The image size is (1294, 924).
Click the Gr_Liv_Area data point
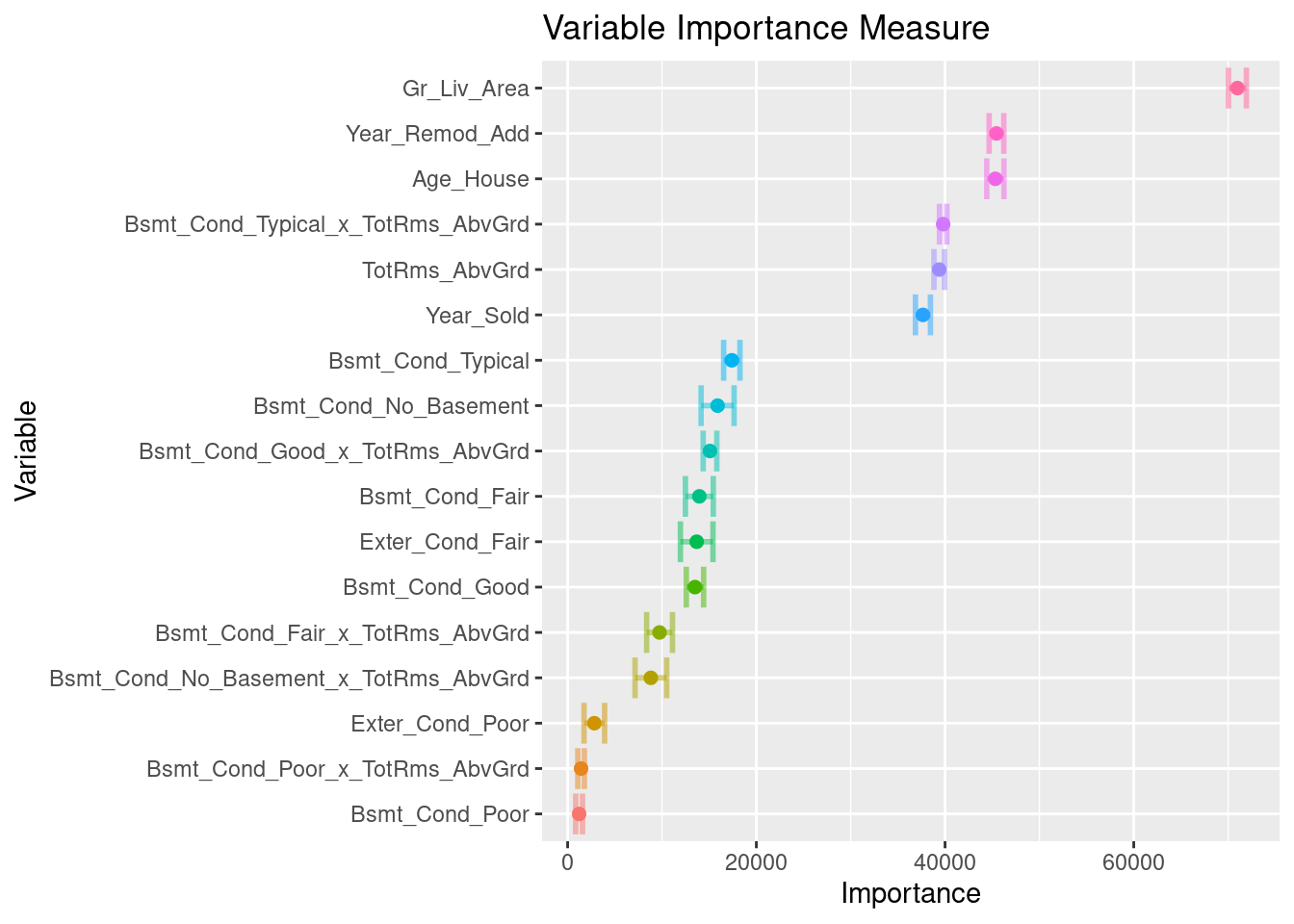tap(1237, 89)
